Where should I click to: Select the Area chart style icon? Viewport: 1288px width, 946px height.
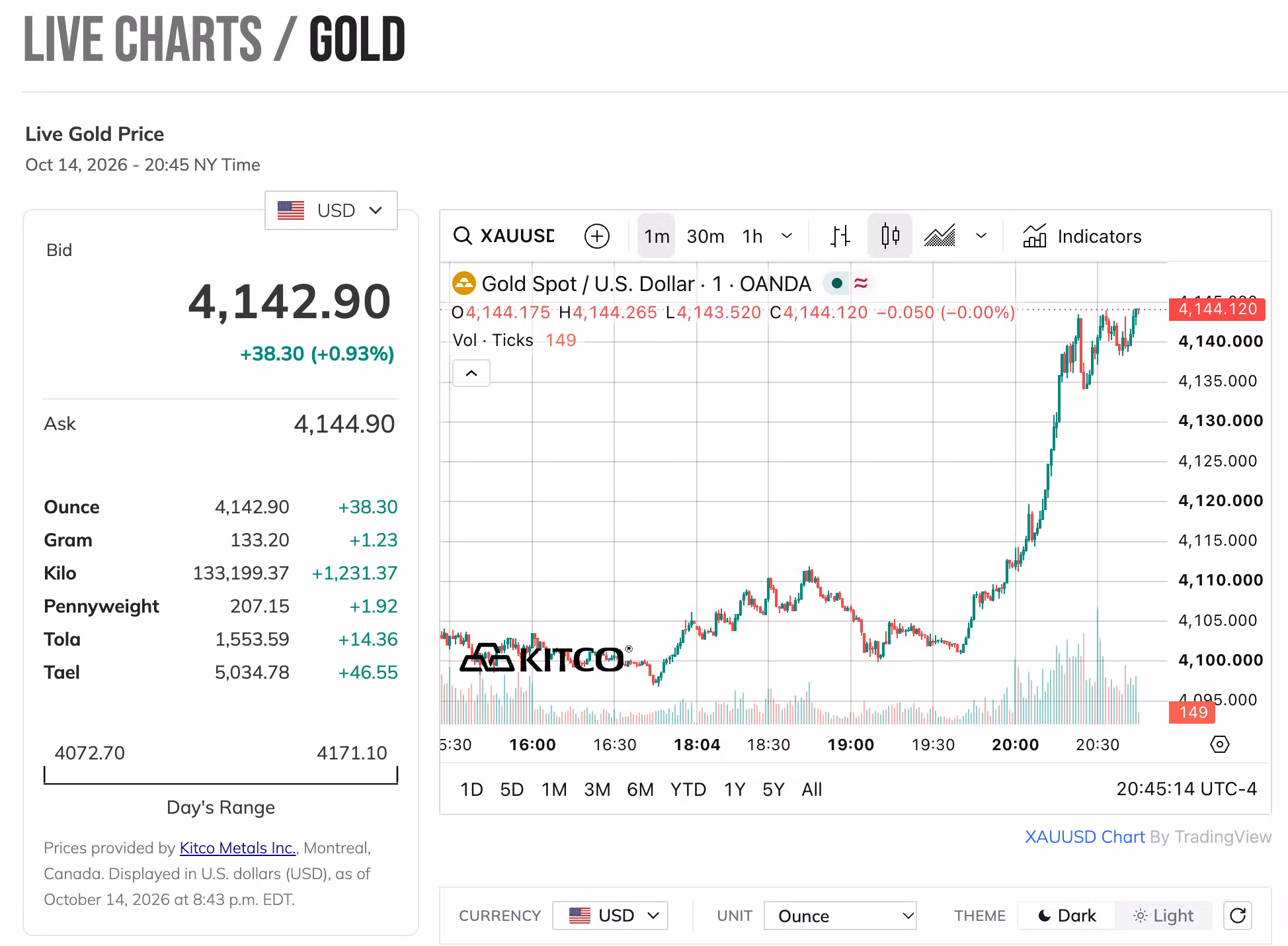[x=940, y=236]
